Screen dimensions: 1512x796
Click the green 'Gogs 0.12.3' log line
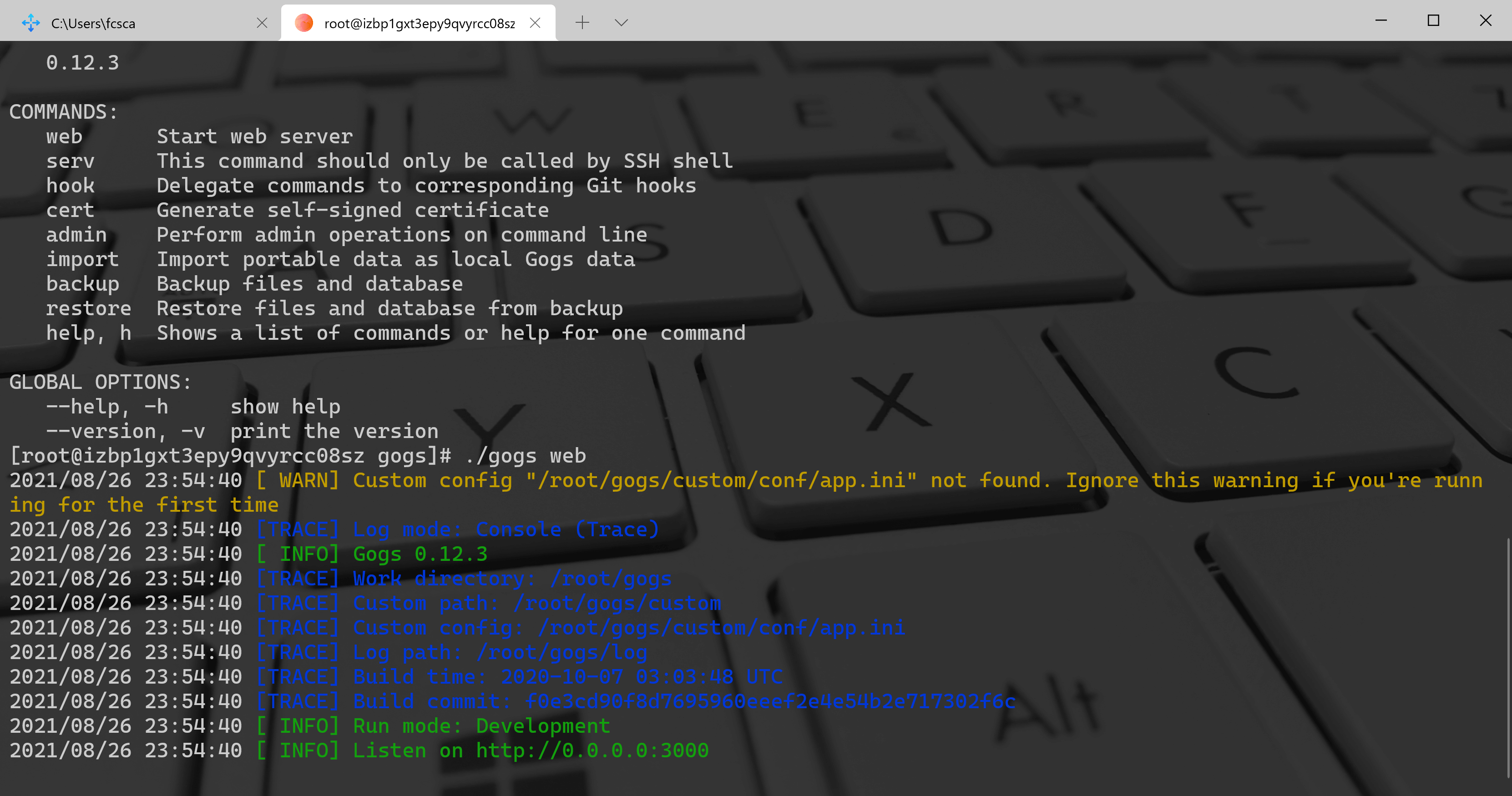[x=420, y=554]
